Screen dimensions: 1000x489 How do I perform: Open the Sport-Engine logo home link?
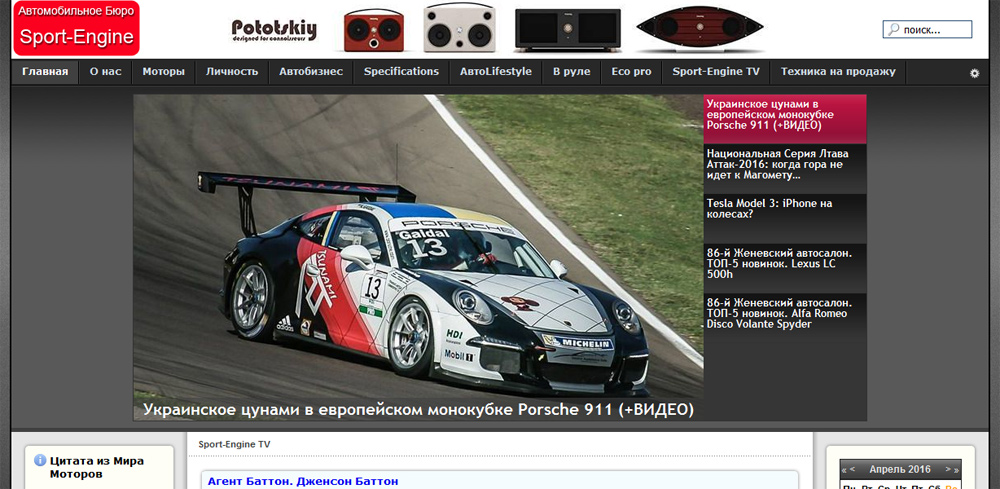pos(76,29)
